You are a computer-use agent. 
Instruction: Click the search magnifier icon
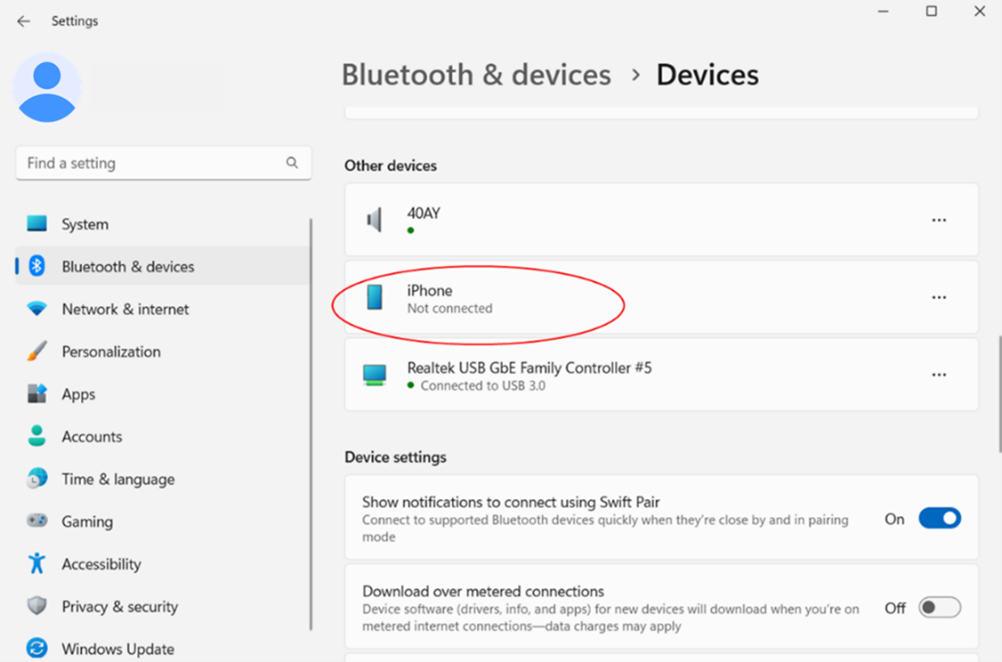coord(292,162)
